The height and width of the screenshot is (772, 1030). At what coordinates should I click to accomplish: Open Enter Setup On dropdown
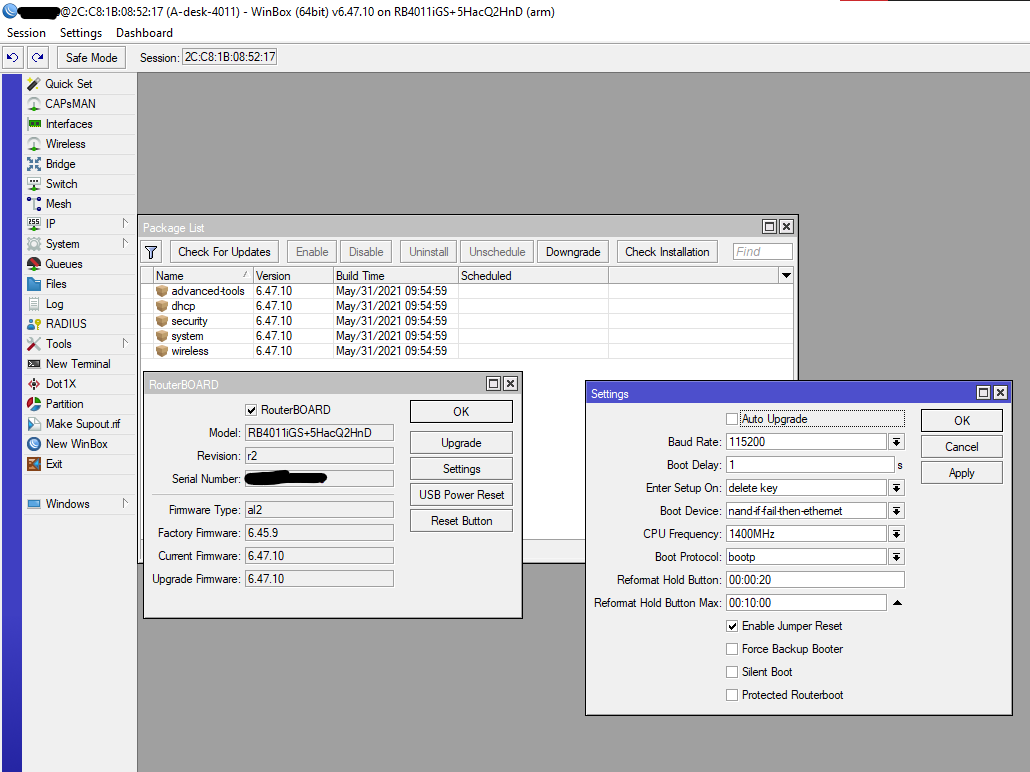[x=897, y=488]
